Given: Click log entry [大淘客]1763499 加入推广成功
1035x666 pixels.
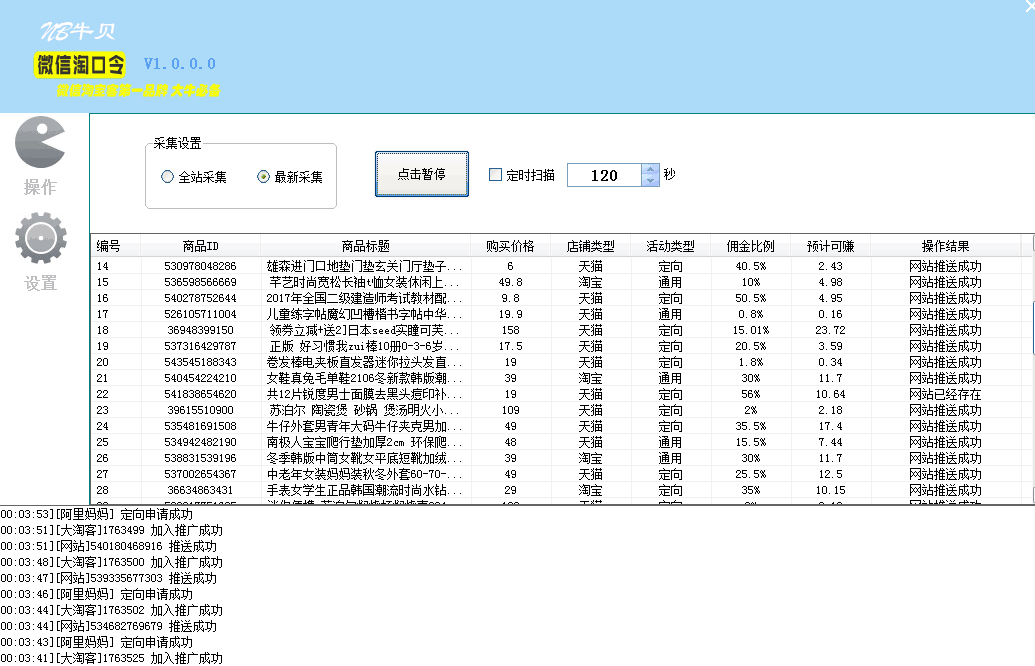Looking at the screenshot, I should pyautogui.click(x=112, y=530).
